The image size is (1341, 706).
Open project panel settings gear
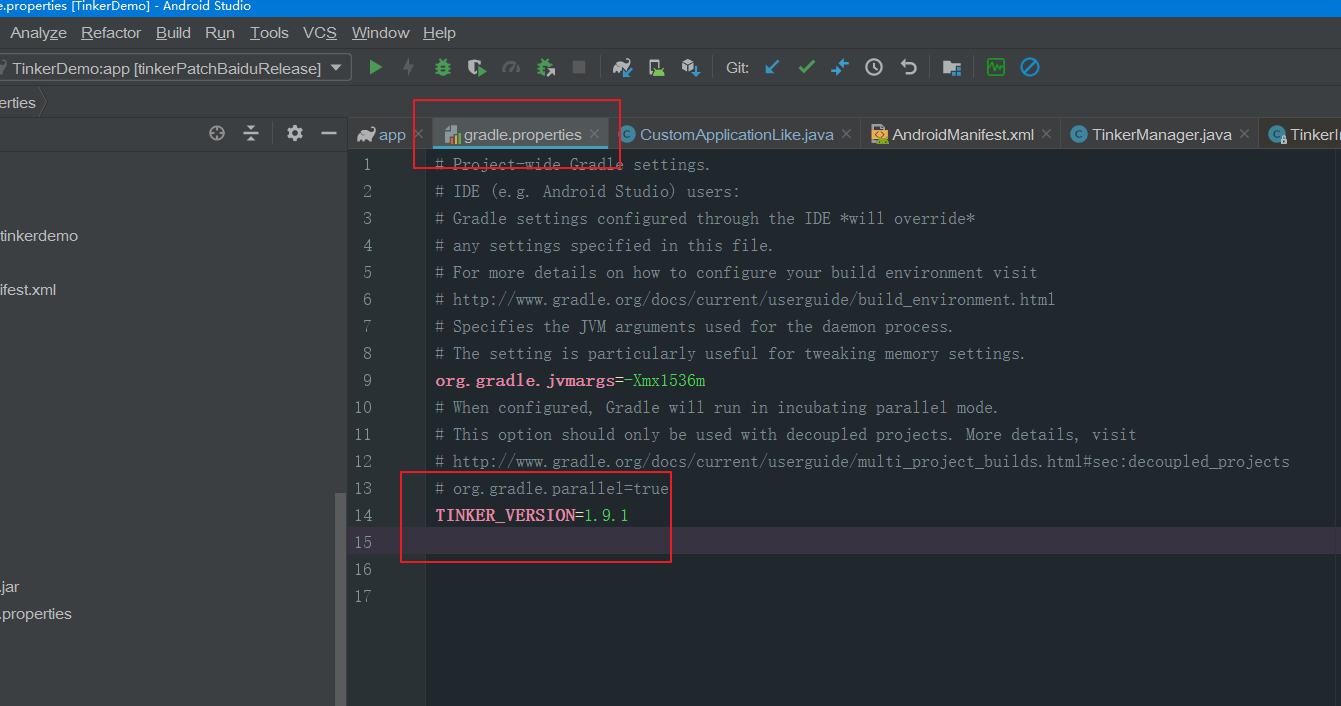click(x=294, y=133)
